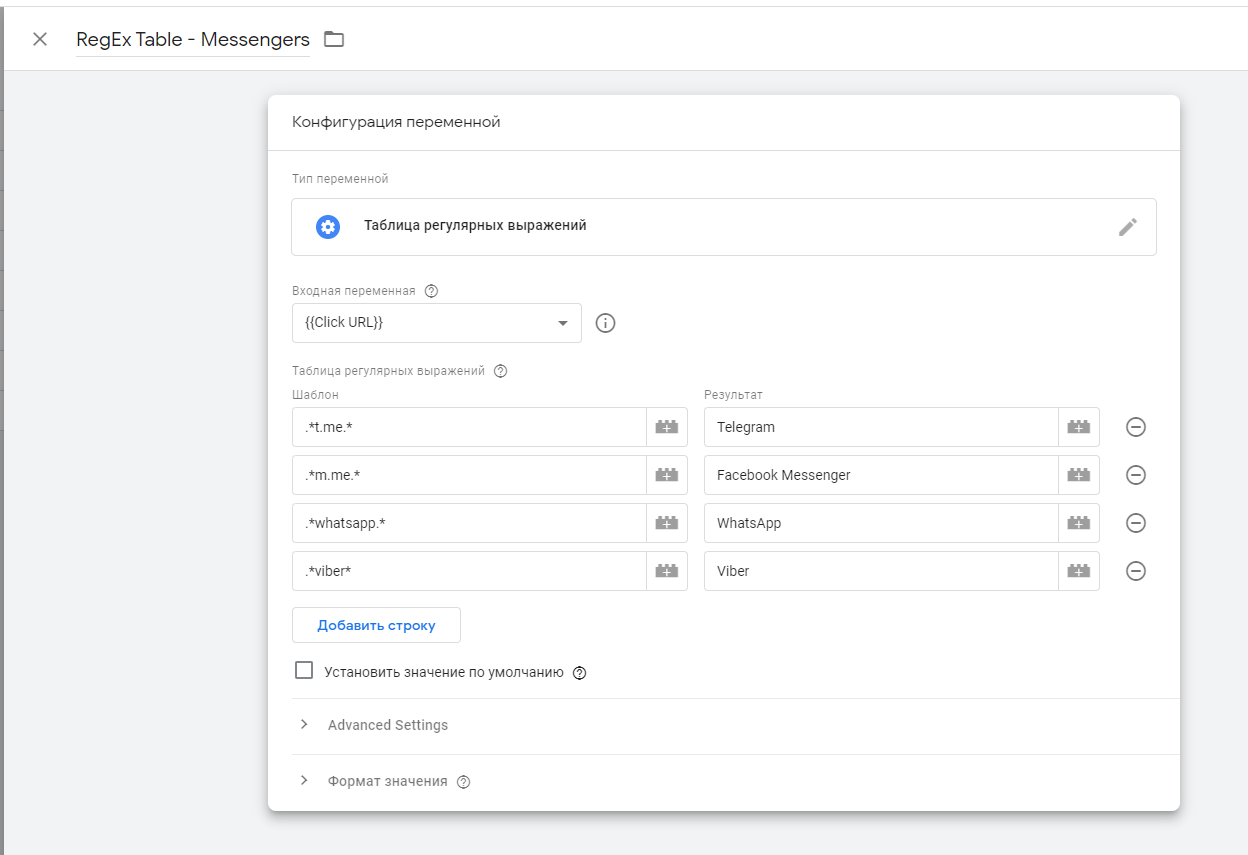Enable the set default value checkbox
Viewport: 1248px width, 855px height.
[x=304, y=671]
